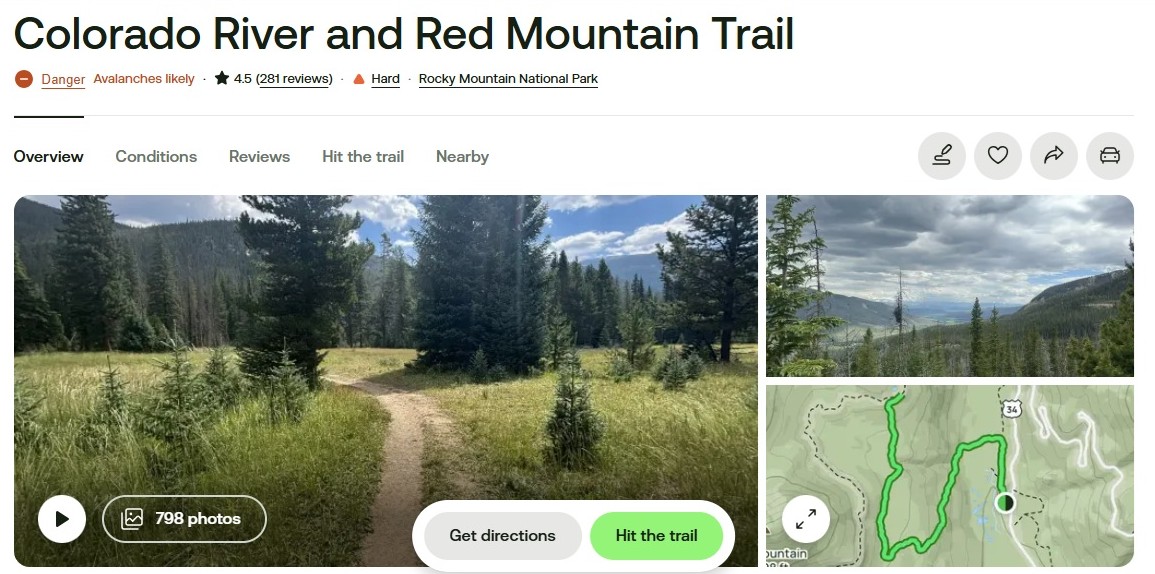Image resolution: width=1155 pixels, height=574 pixels.
Task: Click the orange Hard difficulty triangle icon
Action: [359, 79]
